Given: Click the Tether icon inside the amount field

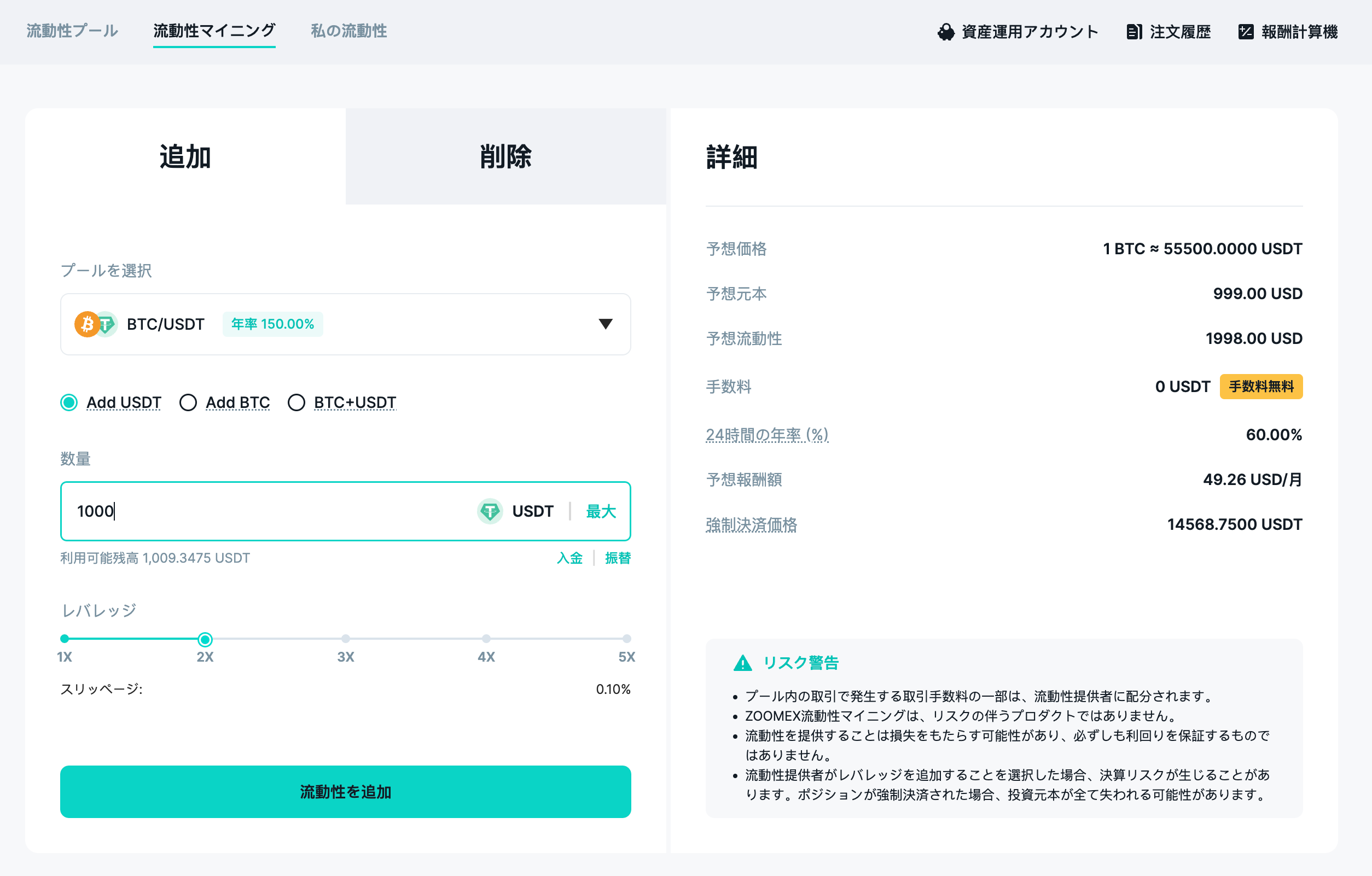Looking at the screenshot, I should [x=490, y=511].
